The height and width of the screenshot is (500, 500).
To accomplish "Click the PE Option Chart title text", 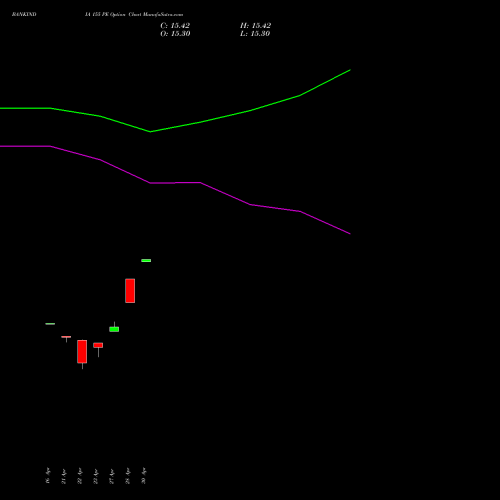I will click(133, 14).
